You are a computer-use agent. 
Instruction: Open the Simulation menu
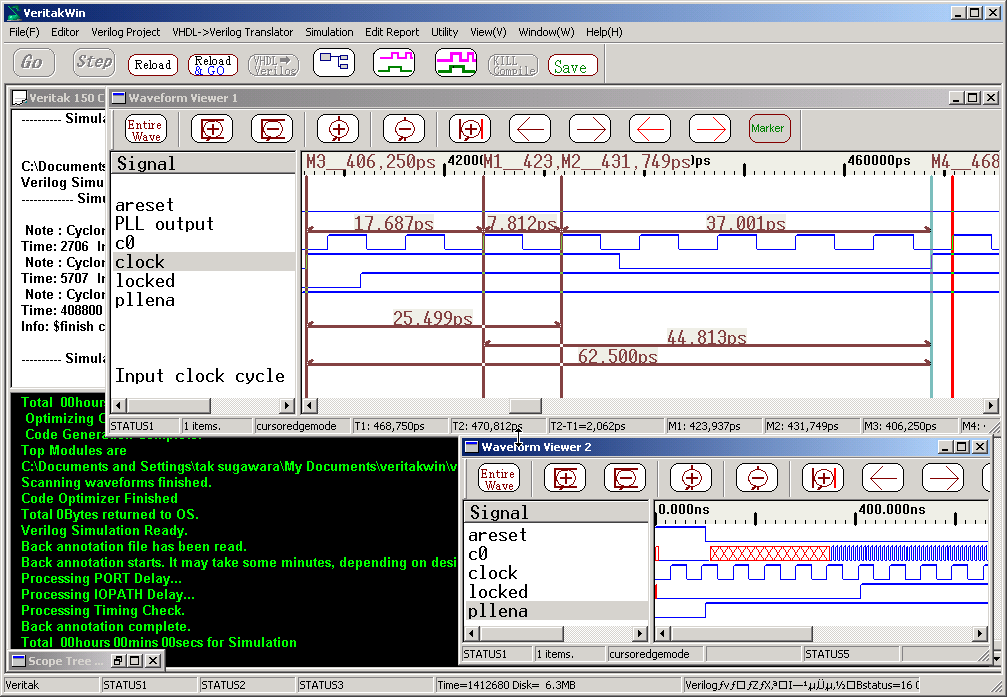(x=329, y=32)
